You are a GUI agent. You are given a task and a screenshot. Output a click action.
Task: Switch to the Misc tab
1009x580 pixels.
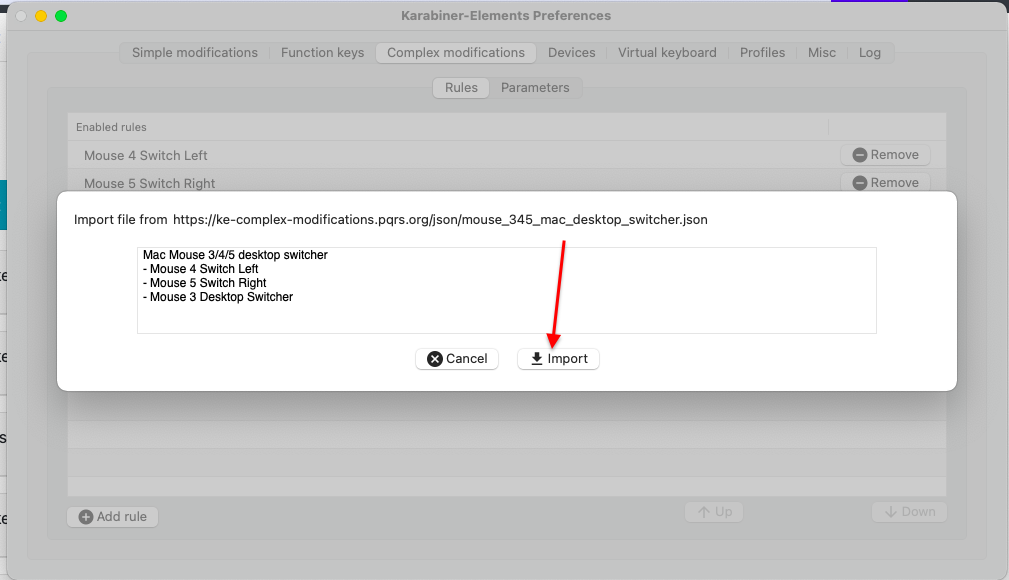(x=822, y=53)
